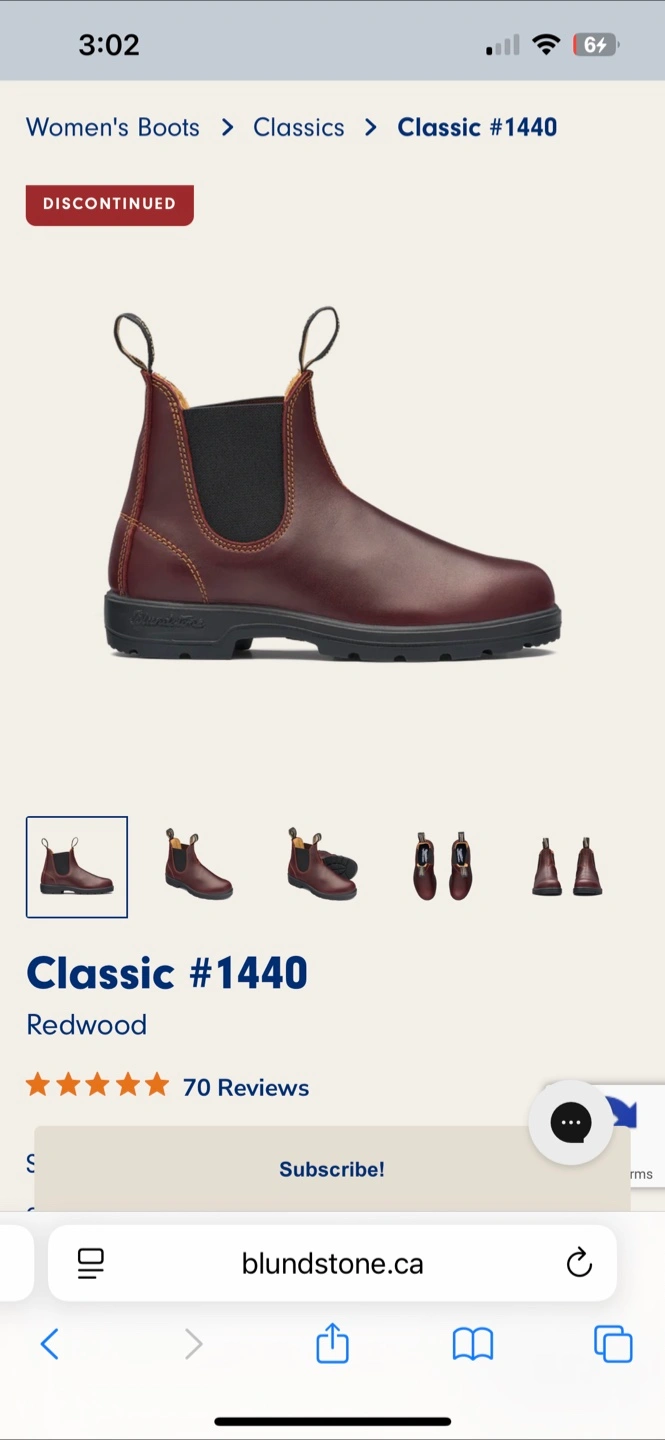This screenshot has height=1440, width=665.
Task: Tap the Safari back arrow
Action: (50, 1344)
